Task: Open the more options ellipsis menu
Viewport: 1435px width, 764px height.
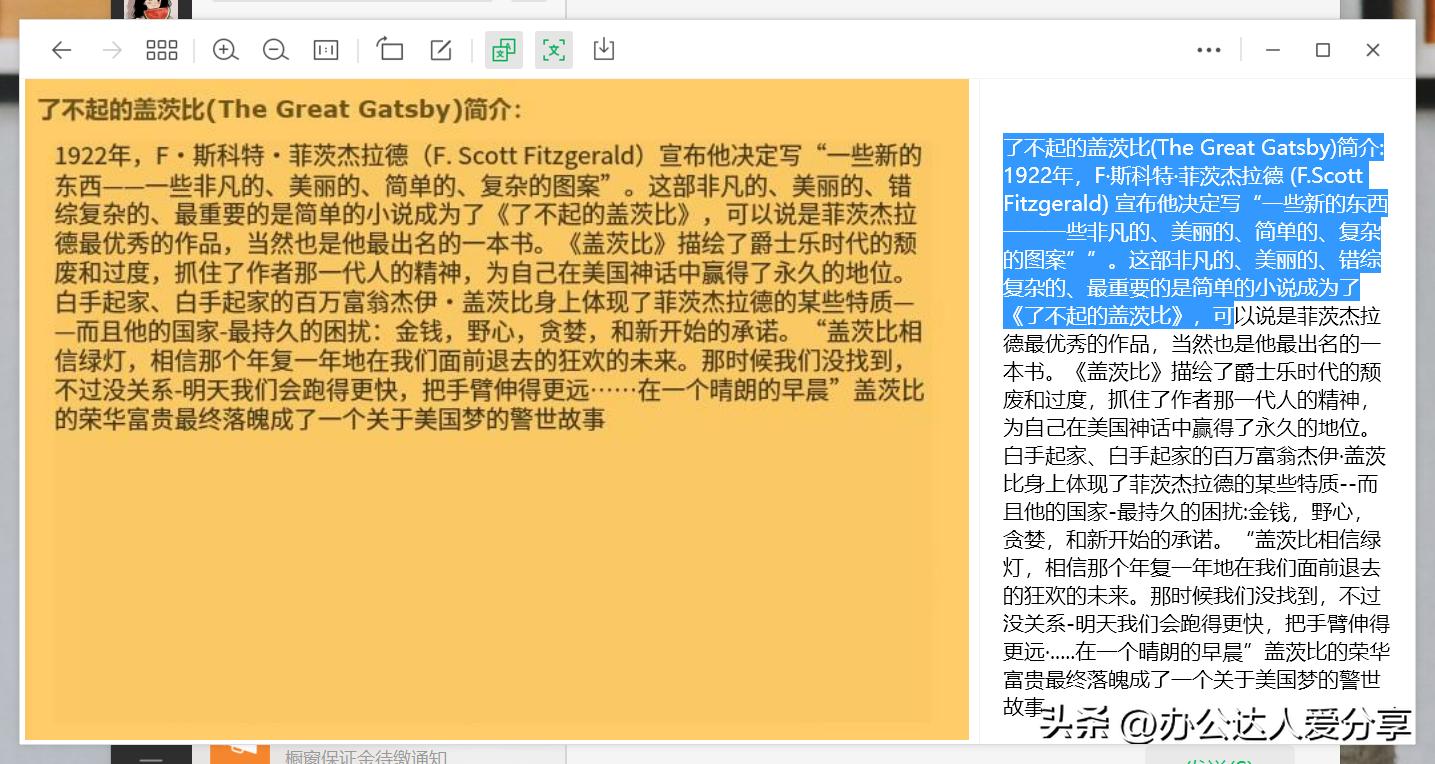Action: [1209, 49]
